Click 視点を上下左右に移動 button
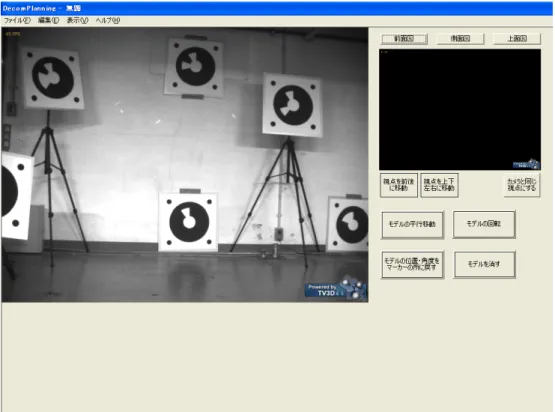555x412 pixels. [x=439, y=185]
